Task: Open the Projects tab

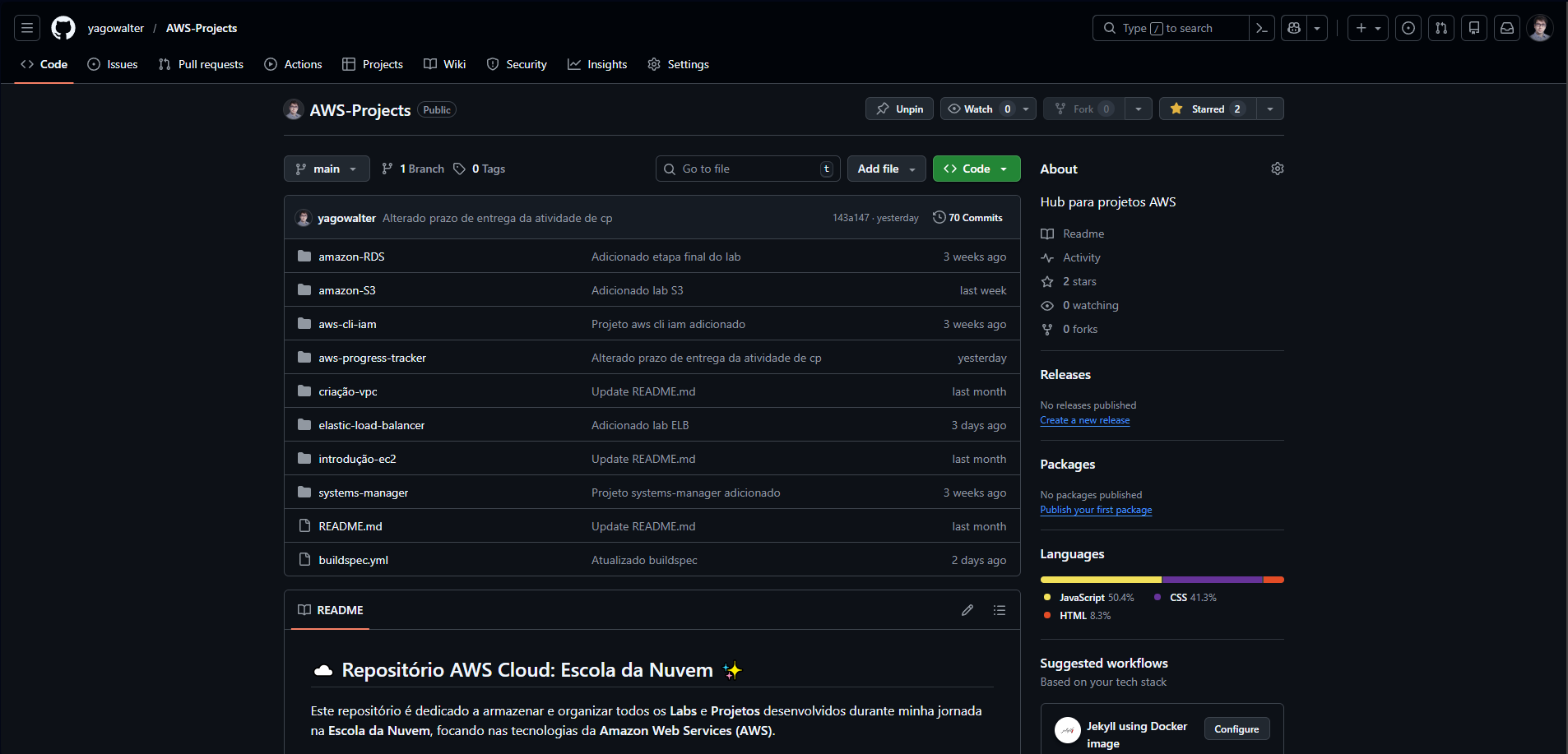Action: 373,64
